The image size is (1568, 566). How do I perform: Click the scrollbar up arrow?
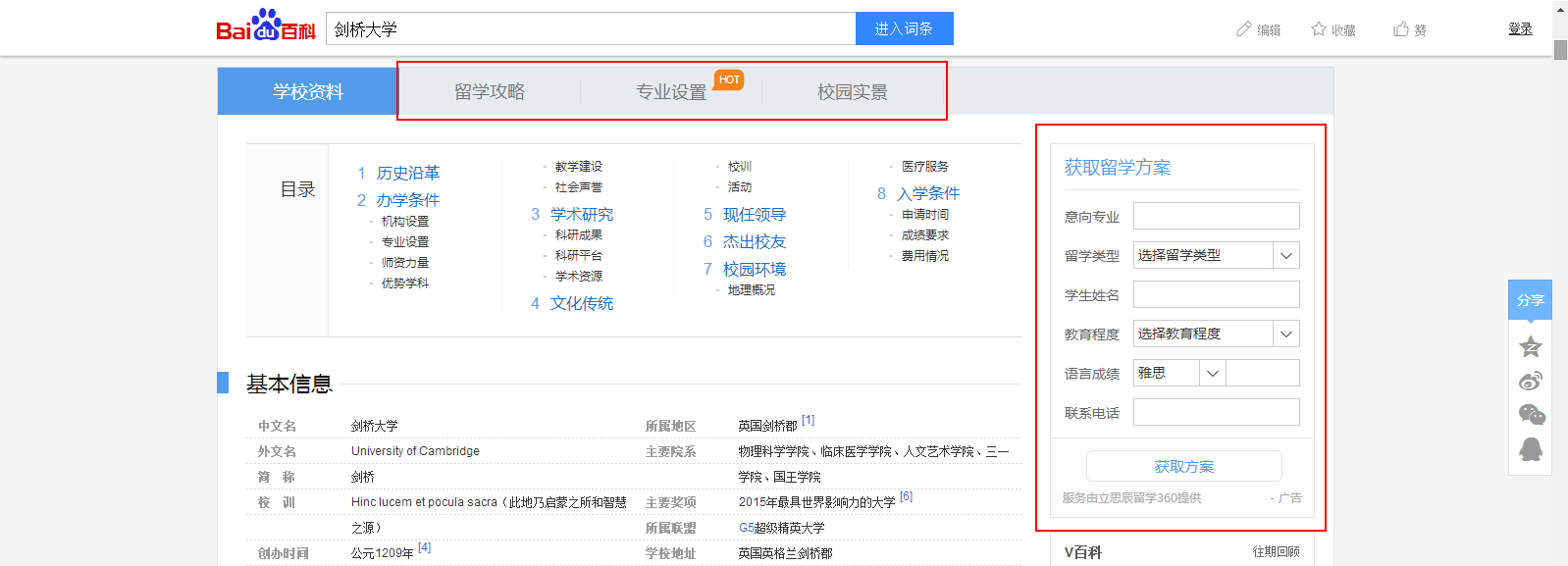point(1560,8)
